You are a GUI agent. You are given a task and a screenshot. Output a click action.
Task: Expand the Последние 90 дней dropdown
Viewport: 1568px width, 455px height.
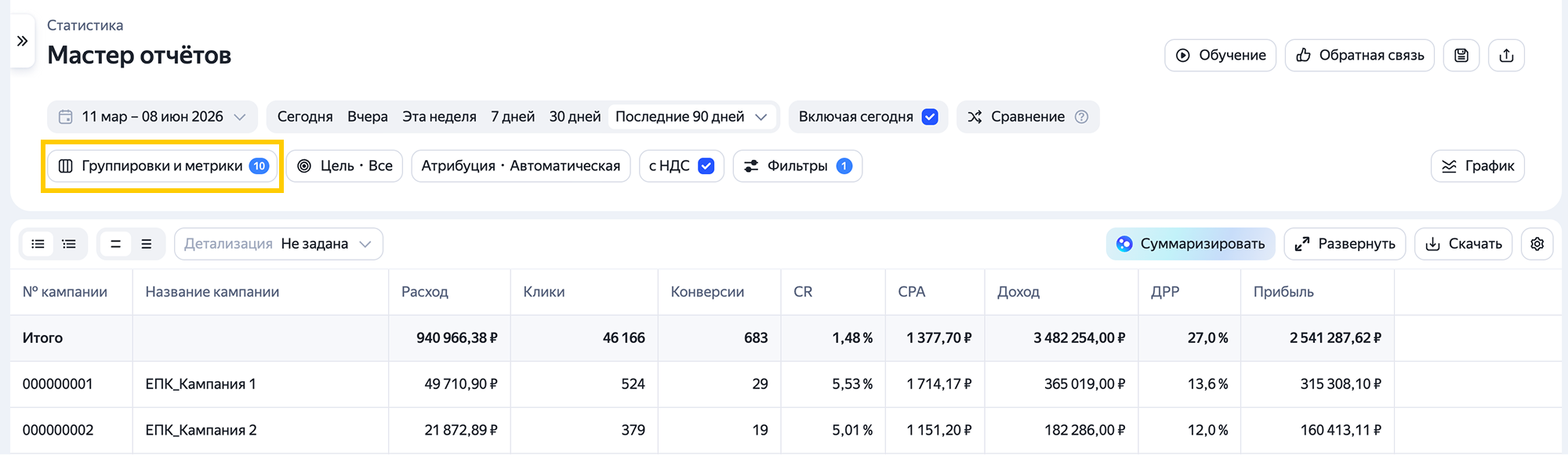(691, 117)
